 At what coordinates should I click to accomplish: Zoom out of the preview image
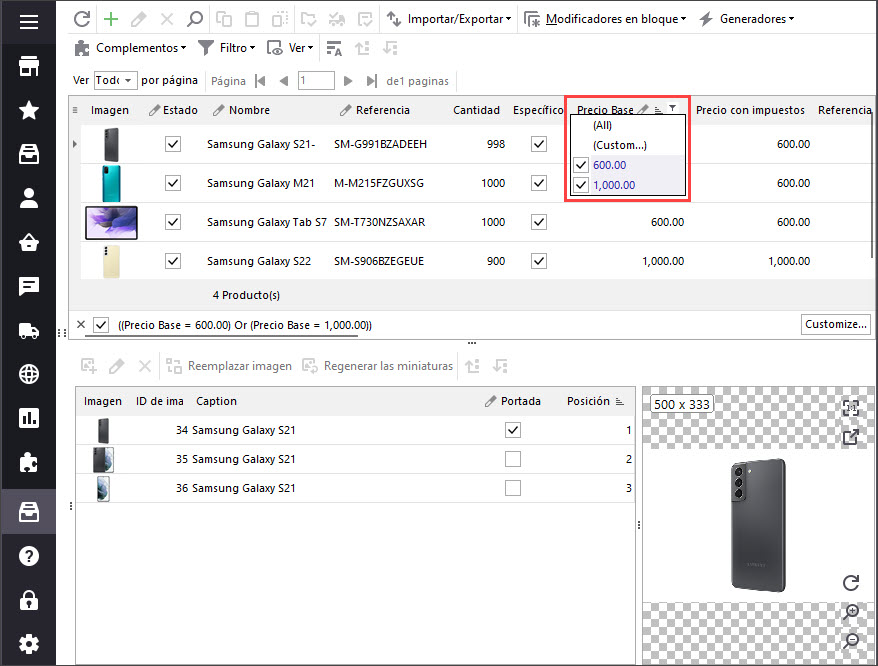point(851,640)
